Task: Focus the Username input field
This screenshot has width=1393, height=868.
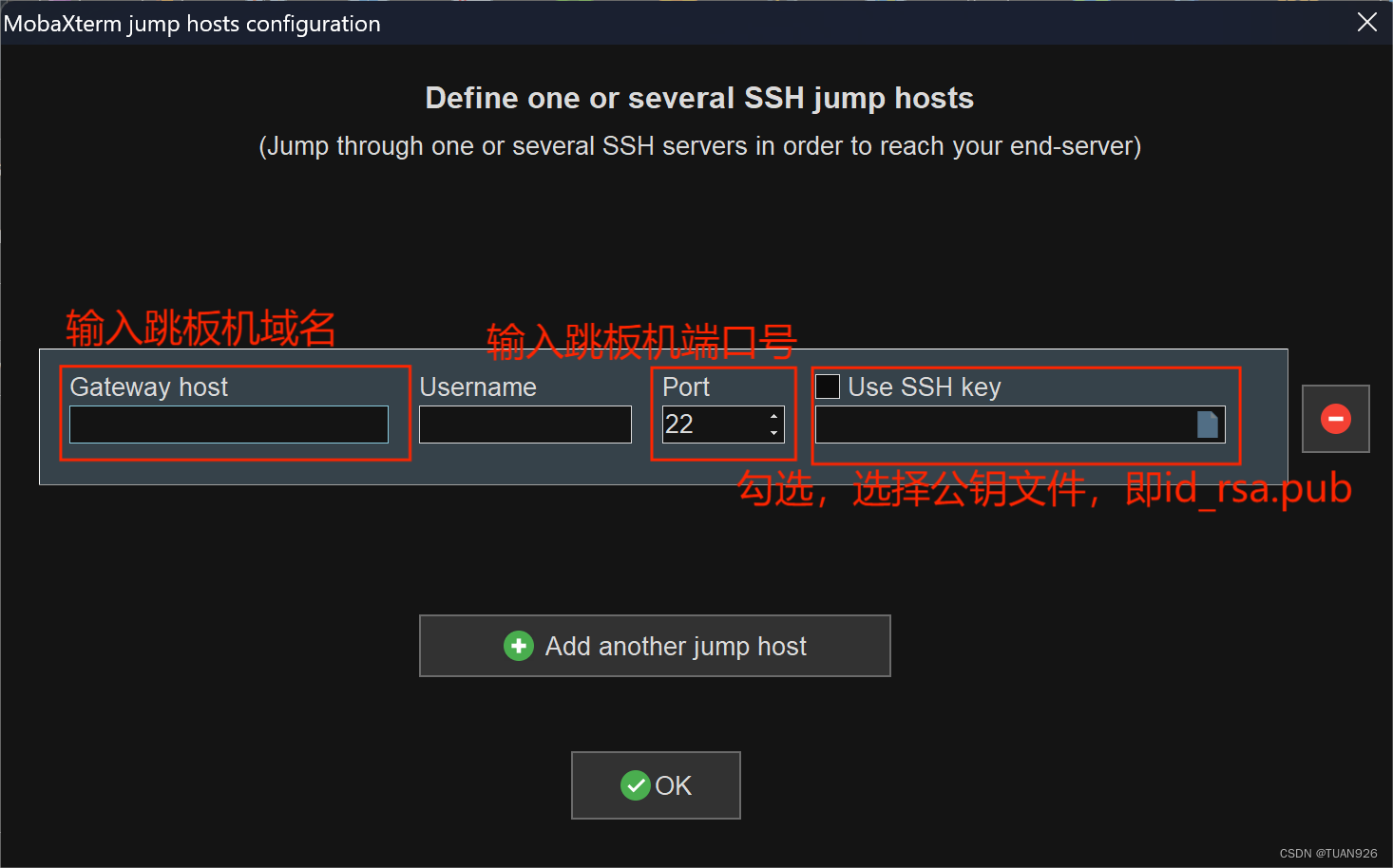Action: pyautogui.click(x=525, y=425)
